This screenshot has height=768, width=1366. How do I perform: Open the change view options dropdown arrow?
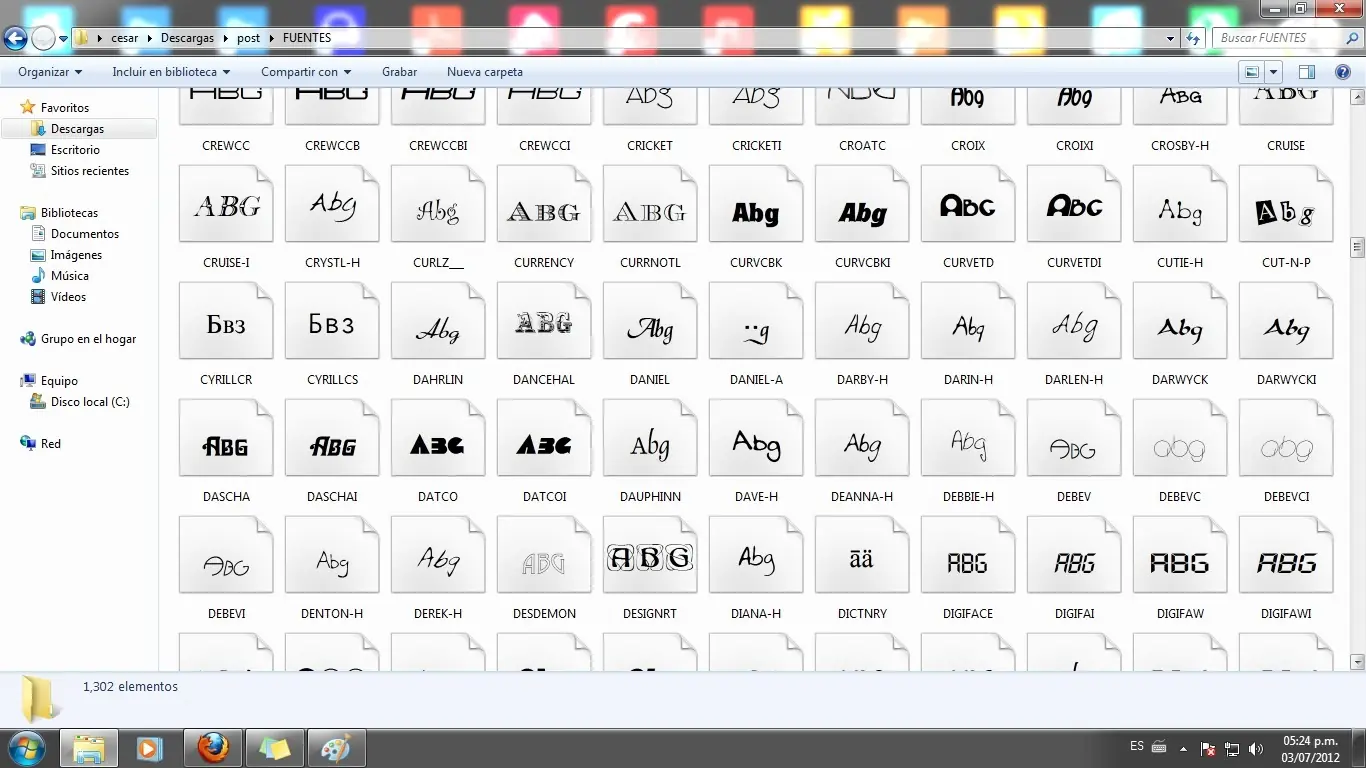pyautogui.click(x=1273, y=72)
